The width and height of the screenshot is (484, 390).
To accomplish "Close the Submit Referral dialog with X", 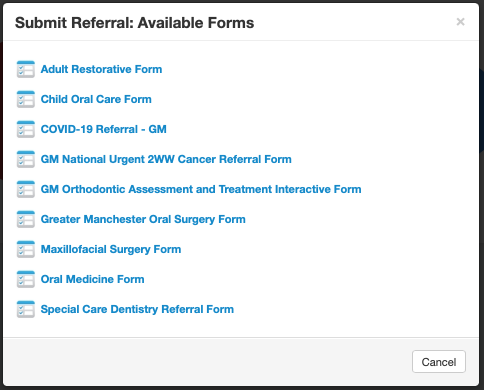I will pyautogui.click(x=460, y=22).
